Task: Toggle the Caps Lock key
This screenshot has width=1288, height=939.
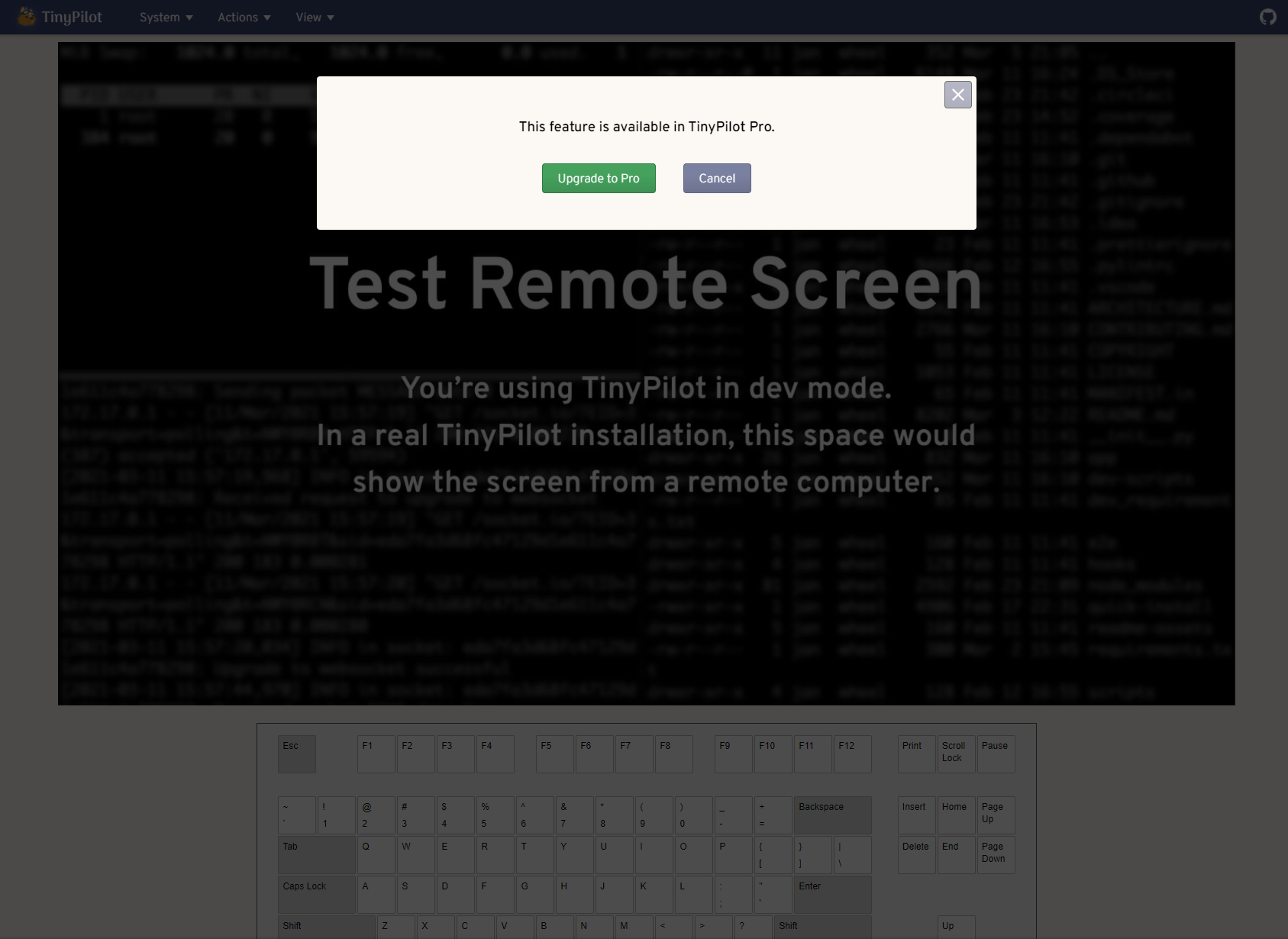Action: (x=317, y=895)
